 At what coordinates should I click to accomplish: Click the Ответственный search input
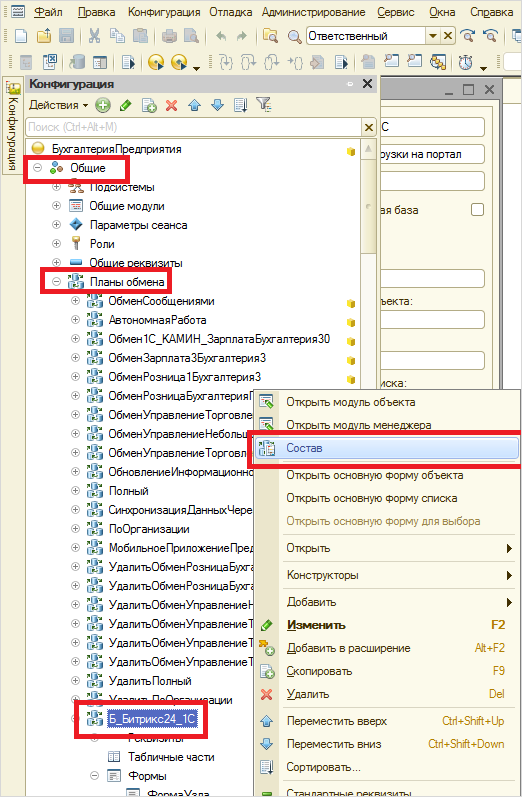(x=366, y=36)
